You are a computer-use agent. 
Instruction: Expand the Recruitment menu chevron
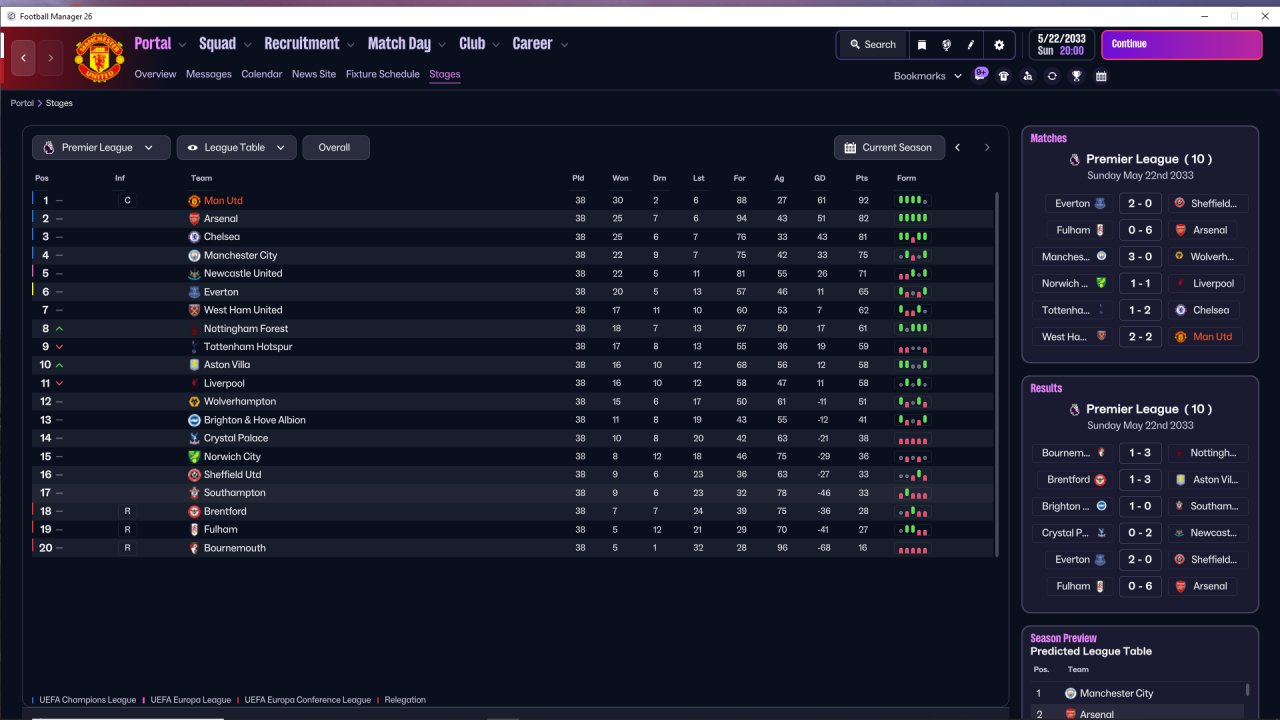[x=350, y=45]
